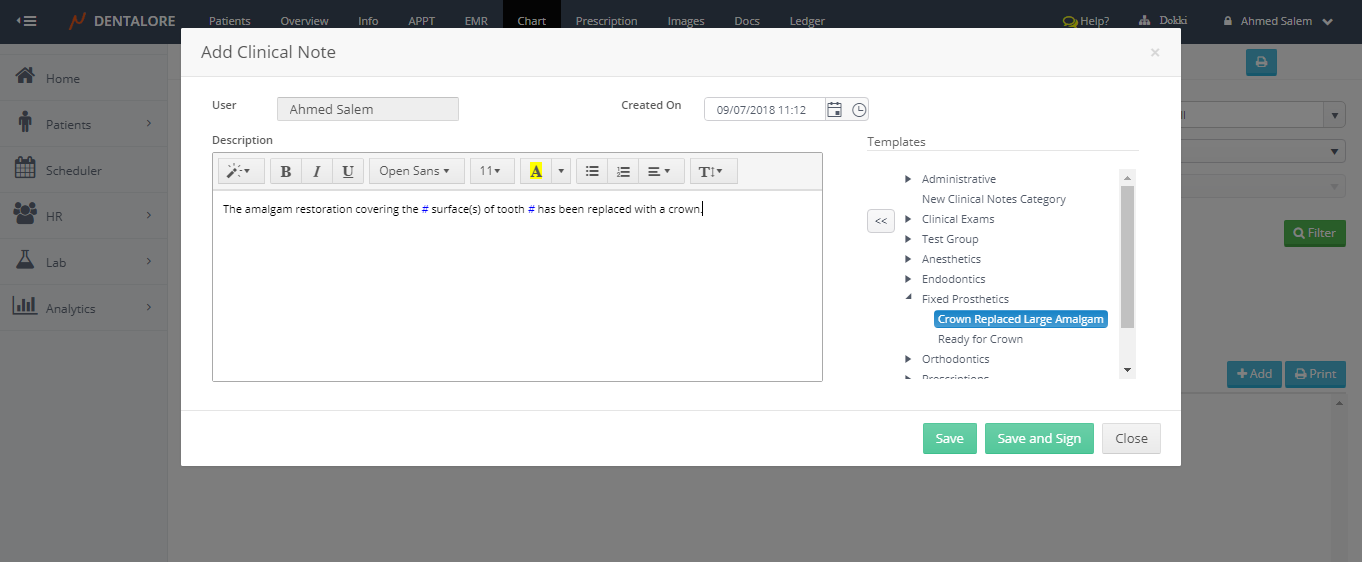This screenshot has width=1362, height=562.
Task: Click the Save and Sign button
Action: click(1039, 438)
